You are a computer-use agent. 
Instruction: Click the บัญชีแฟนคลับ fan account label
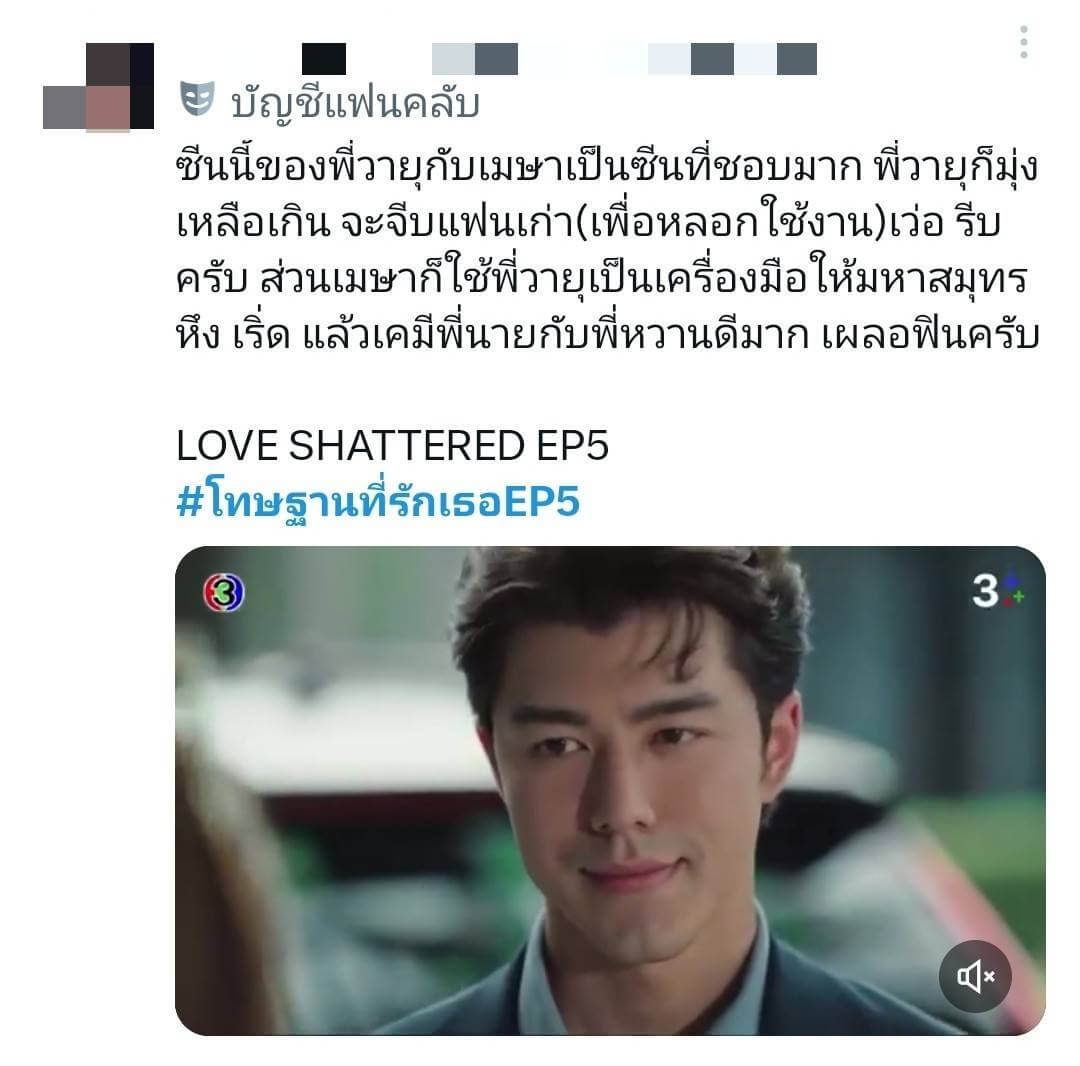tap(355, 103)
